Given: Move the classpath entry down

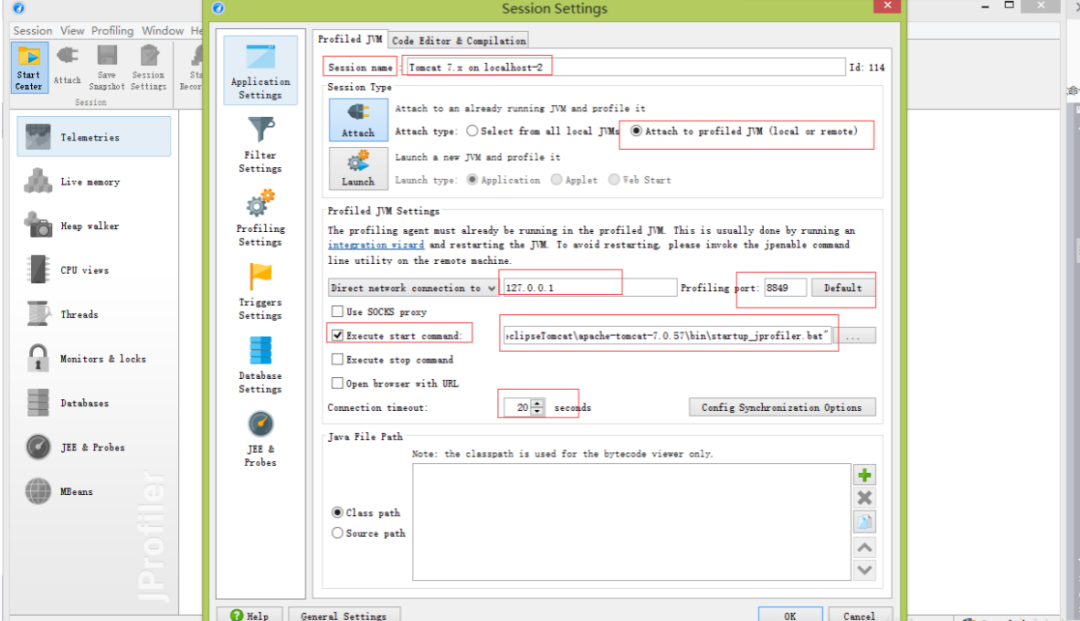Looking at the screenshot, I should click(864, 570).
